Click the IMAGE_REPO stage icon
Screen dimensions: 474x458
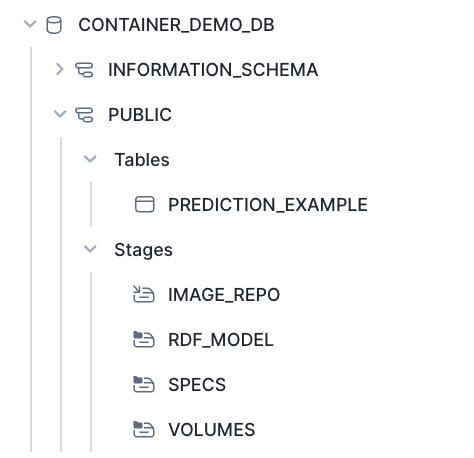click(144, 294)
